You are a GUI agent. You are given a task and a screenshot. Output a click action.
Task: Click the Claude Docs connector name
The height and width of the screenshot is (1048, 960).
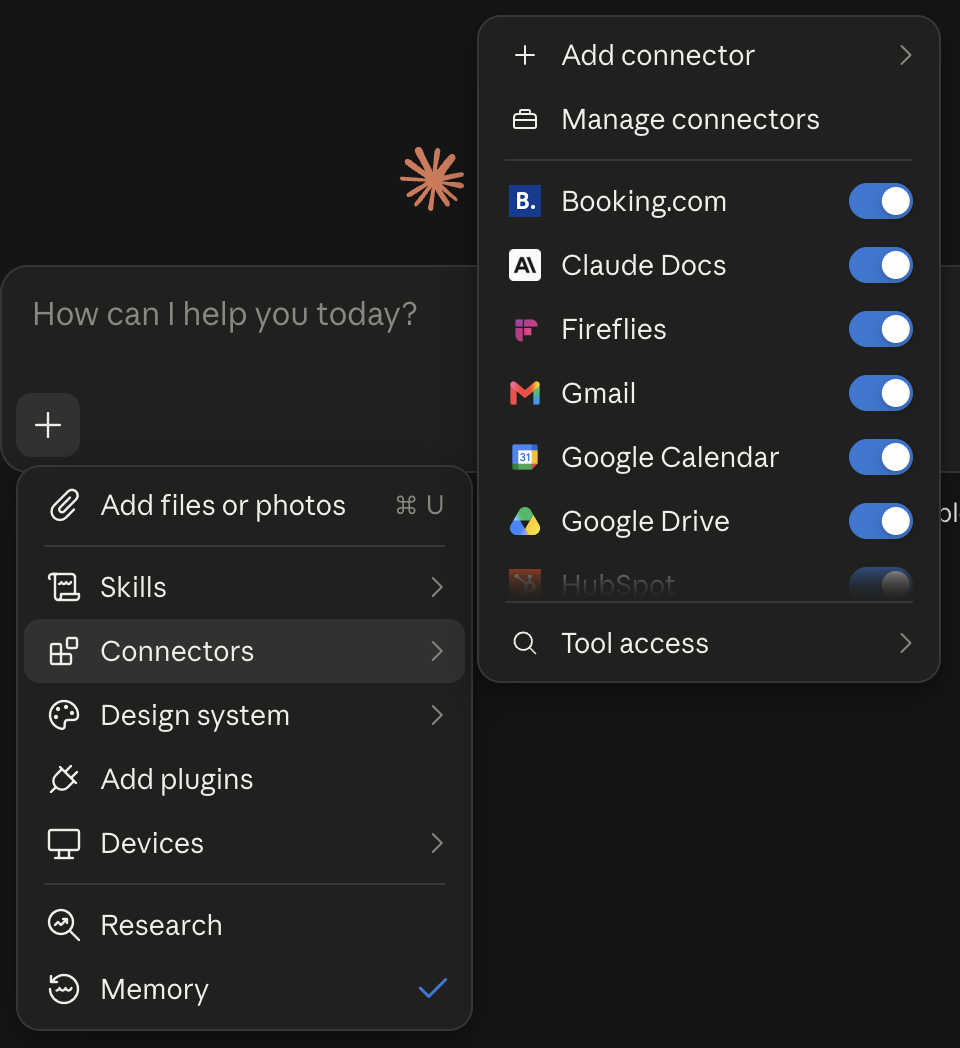pyautogui.click(x=644, y=265)
